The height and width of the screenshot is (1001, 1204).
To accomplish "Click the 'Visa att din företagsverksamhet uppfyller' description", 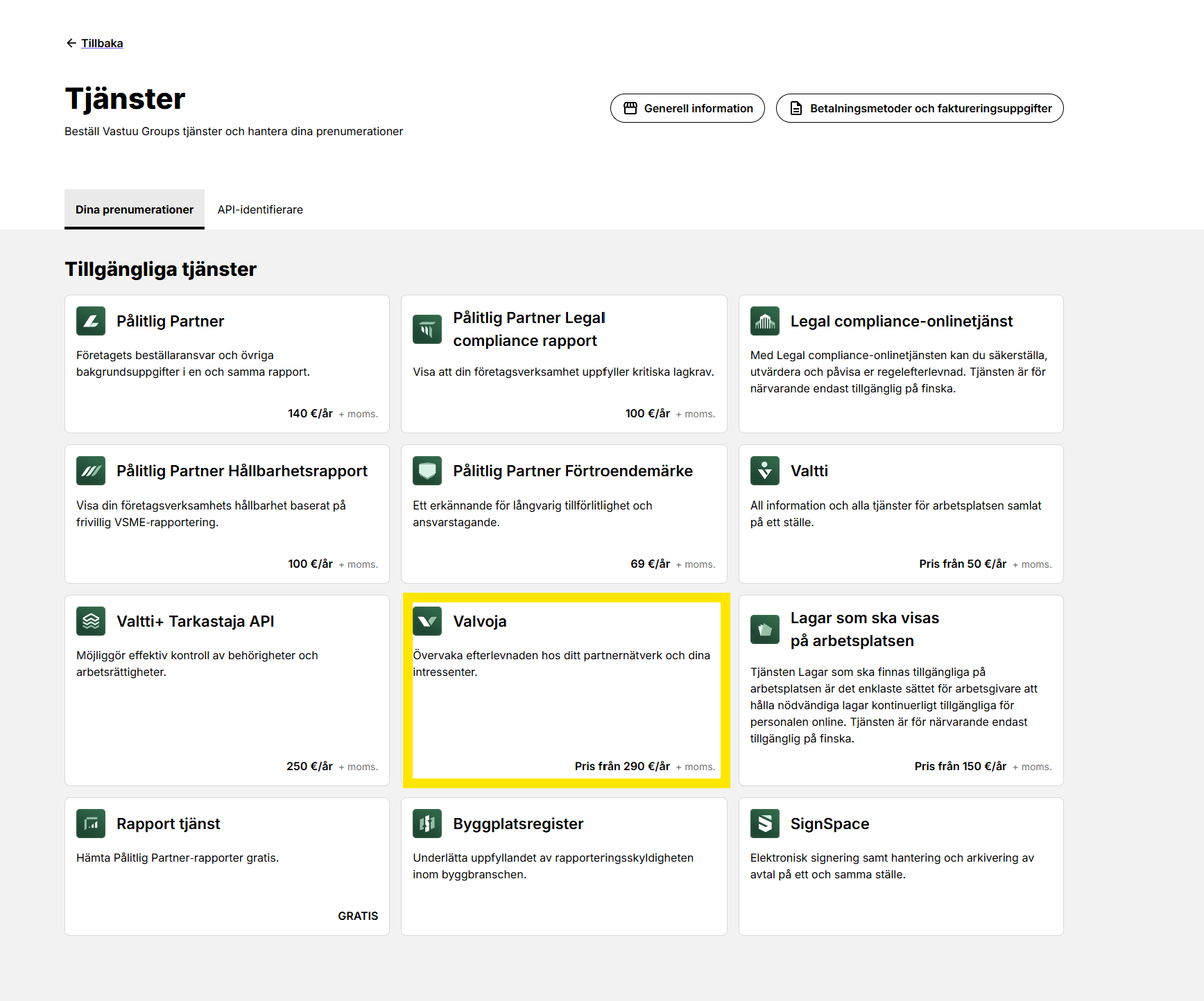I will pyautogui.click(x=563, y=372).
